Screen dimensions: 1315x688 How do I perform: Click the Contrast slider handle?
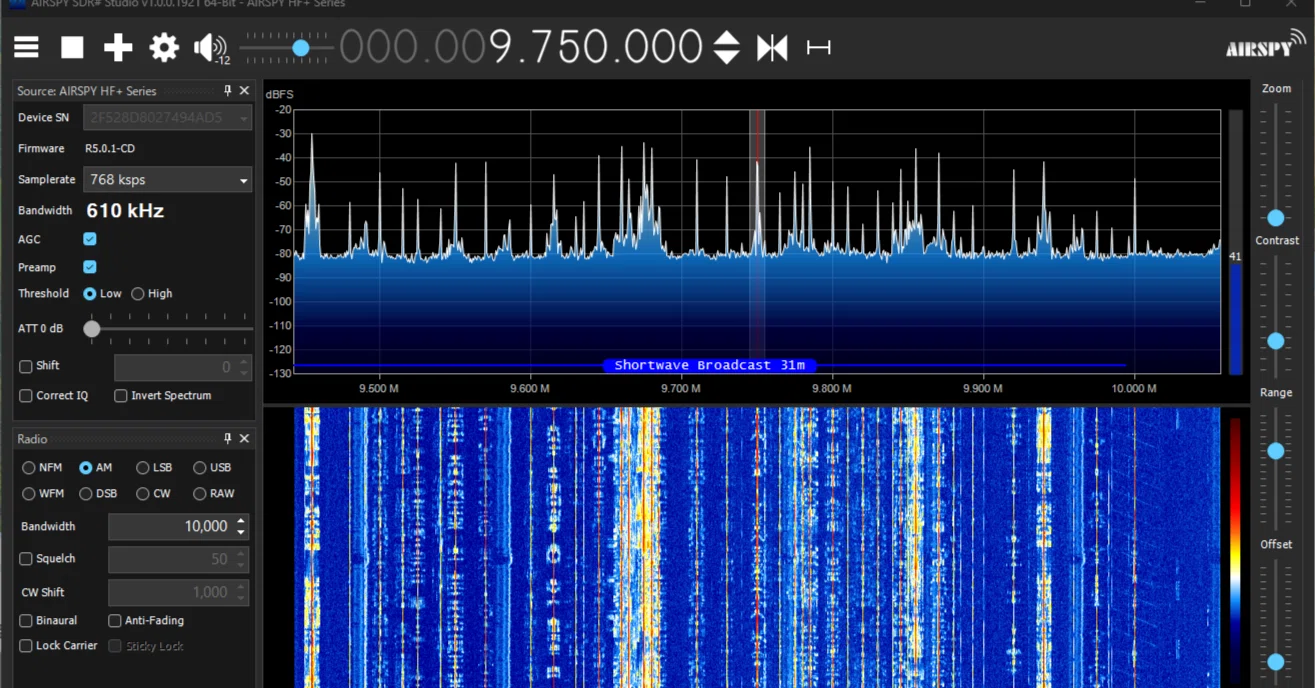1276,341
